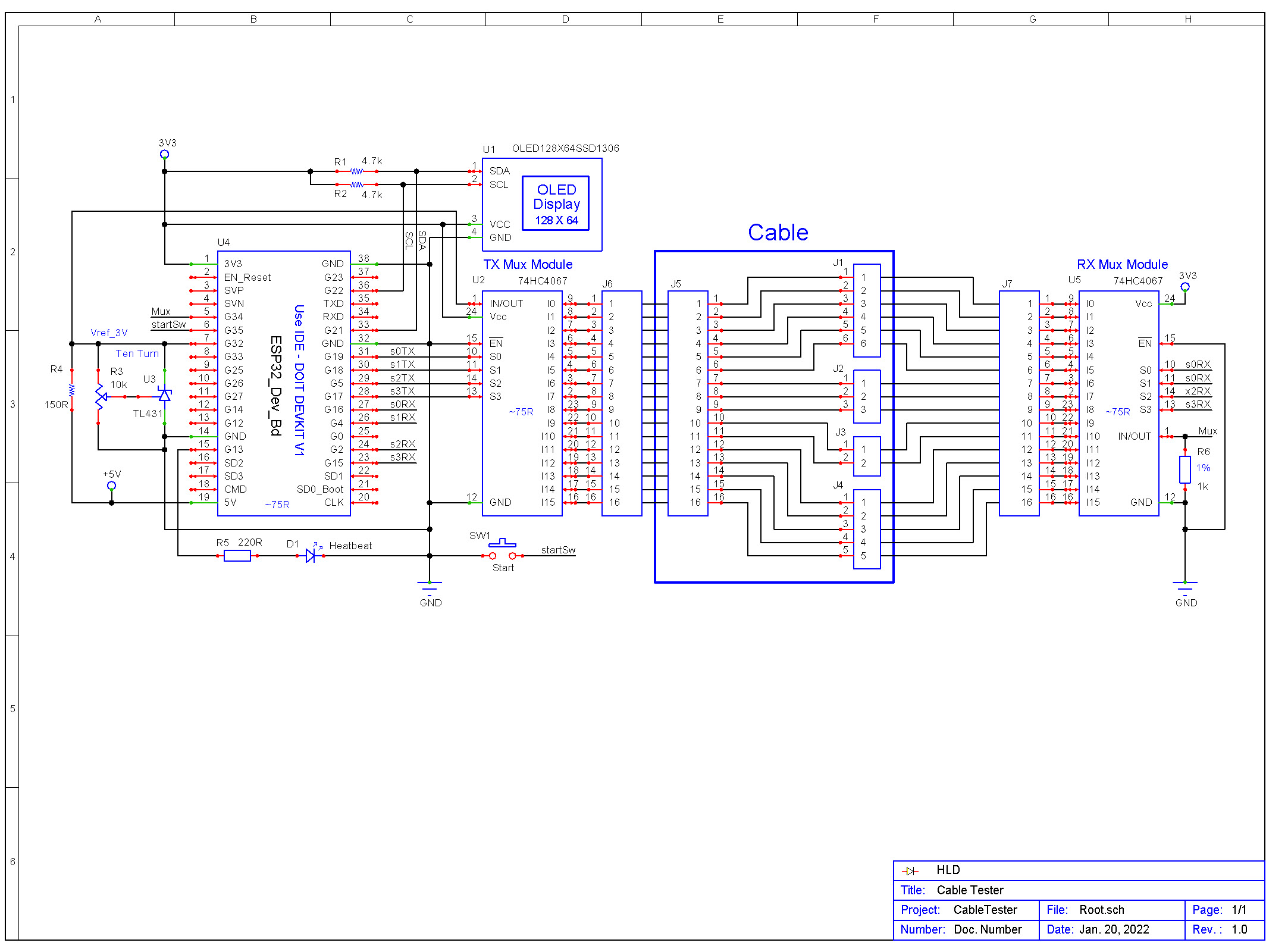Click the J4 connector block
Image resolution: width=1266 pixels, height=952 pixels.
pyautogui.click(x=867, y=529)
